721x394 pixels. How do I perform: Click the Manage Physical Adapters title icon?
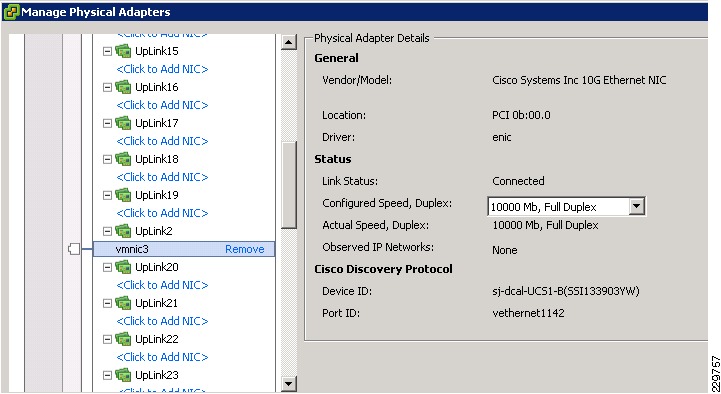pyautogui.click(x=11, y=12)
